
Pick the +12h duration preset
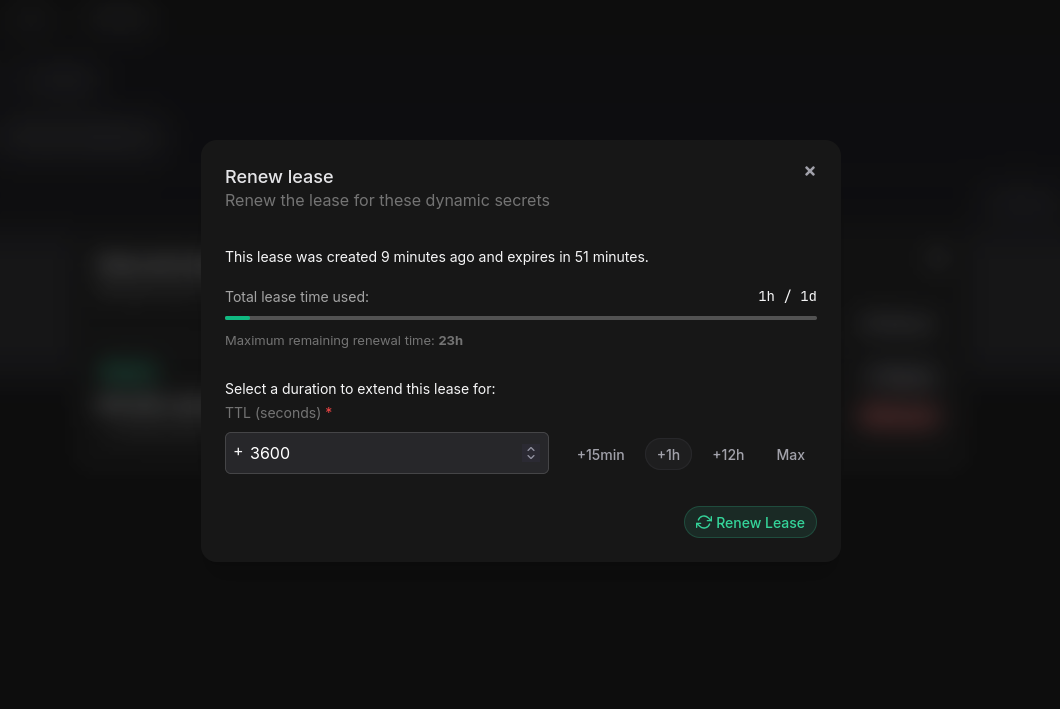728,455
